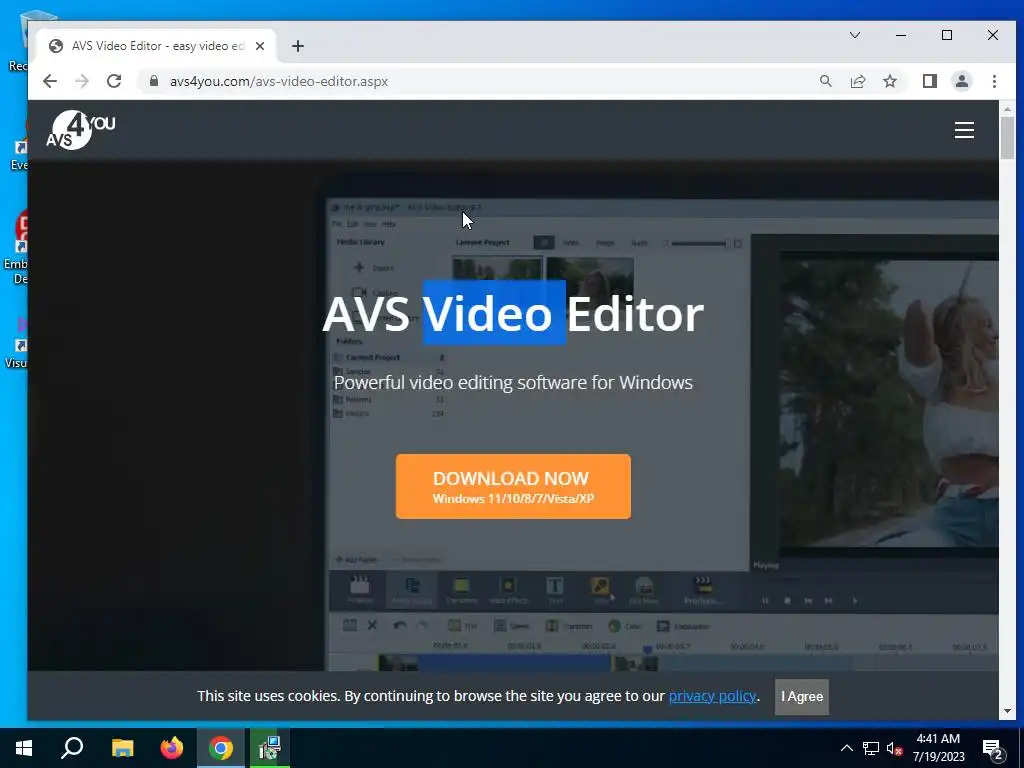This screenshot has width=1024, height=768.
Task: Close the AVS Video Editor tab
Action: coord(260,46)
